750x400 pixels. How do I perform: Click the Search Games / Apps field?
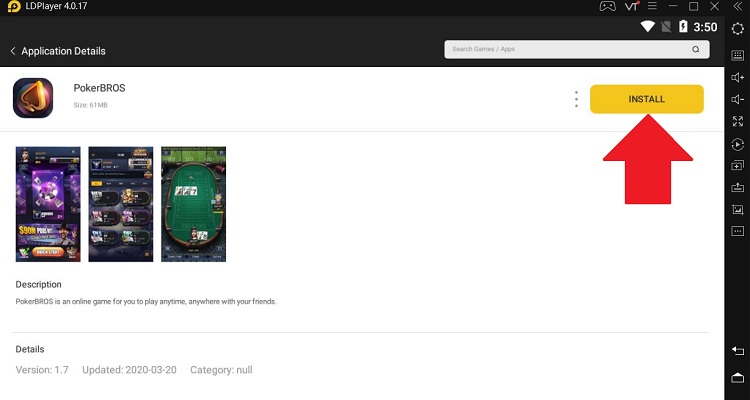pyautogui.click(x=577, y=49)
